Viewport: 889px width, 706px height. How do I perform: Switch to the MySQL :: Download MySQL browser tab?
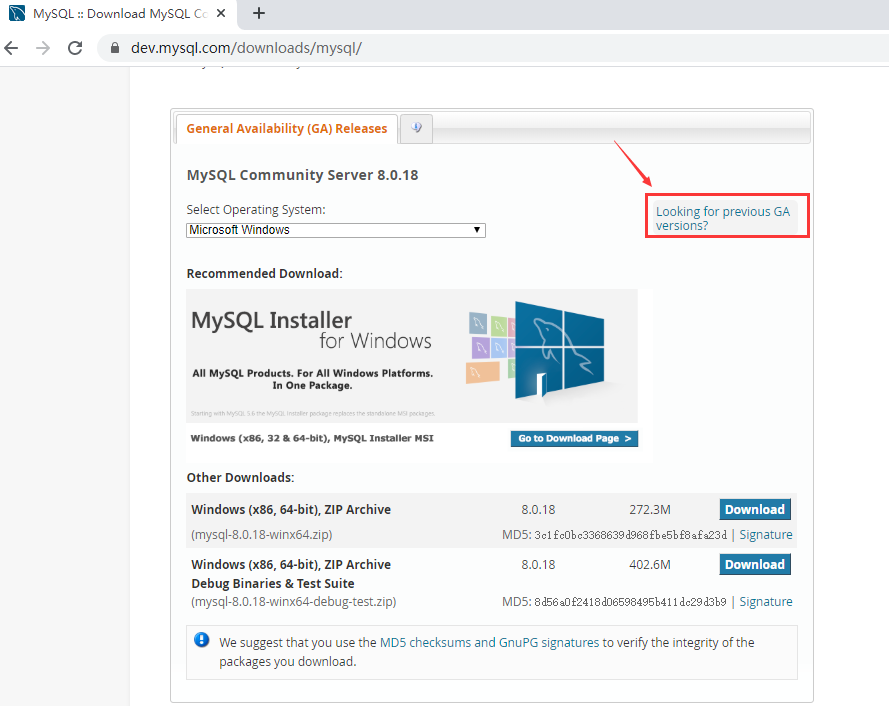[x=120, y=14]
